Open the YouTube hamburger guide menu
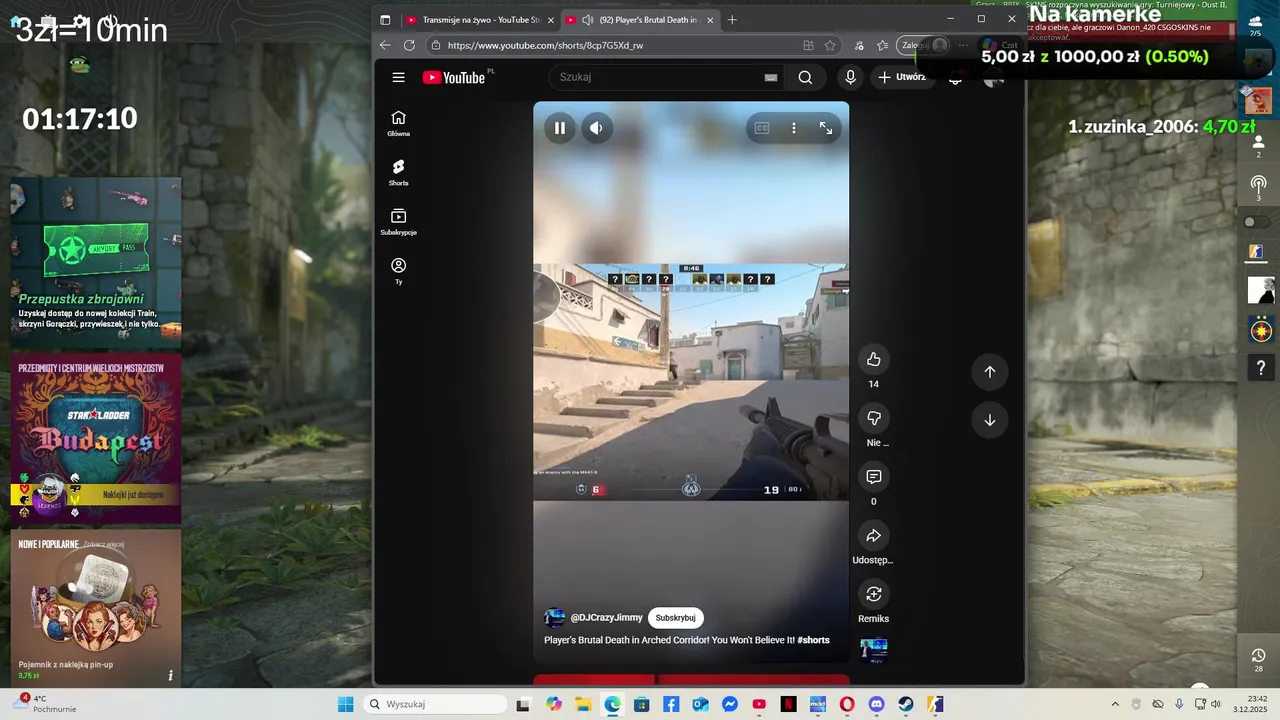Viewport: 1280px width, 720px height. pyautogui.click(x=398, y=77)
